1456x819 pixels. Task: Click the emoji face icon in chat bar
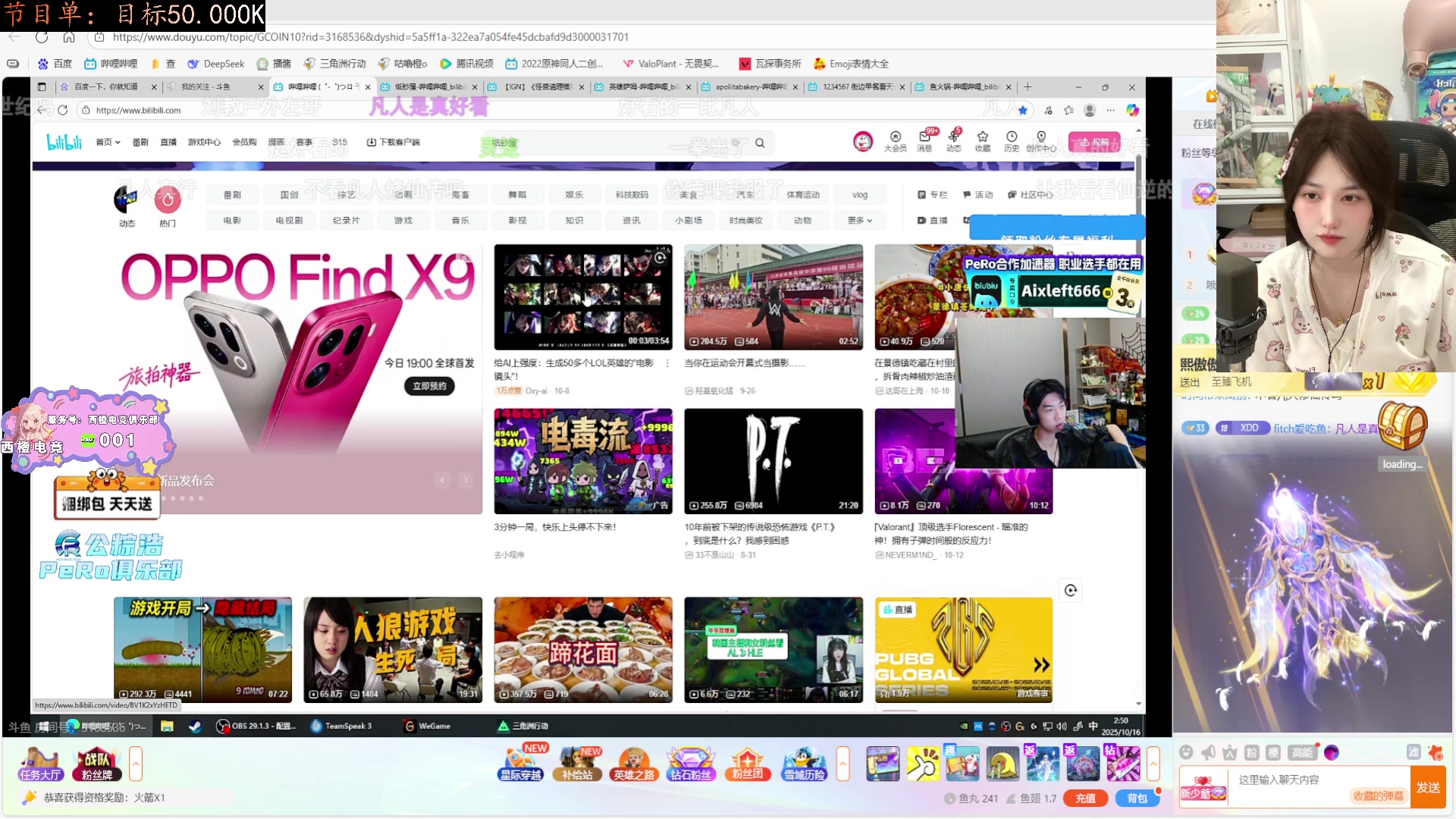(x=1186, y=752)
